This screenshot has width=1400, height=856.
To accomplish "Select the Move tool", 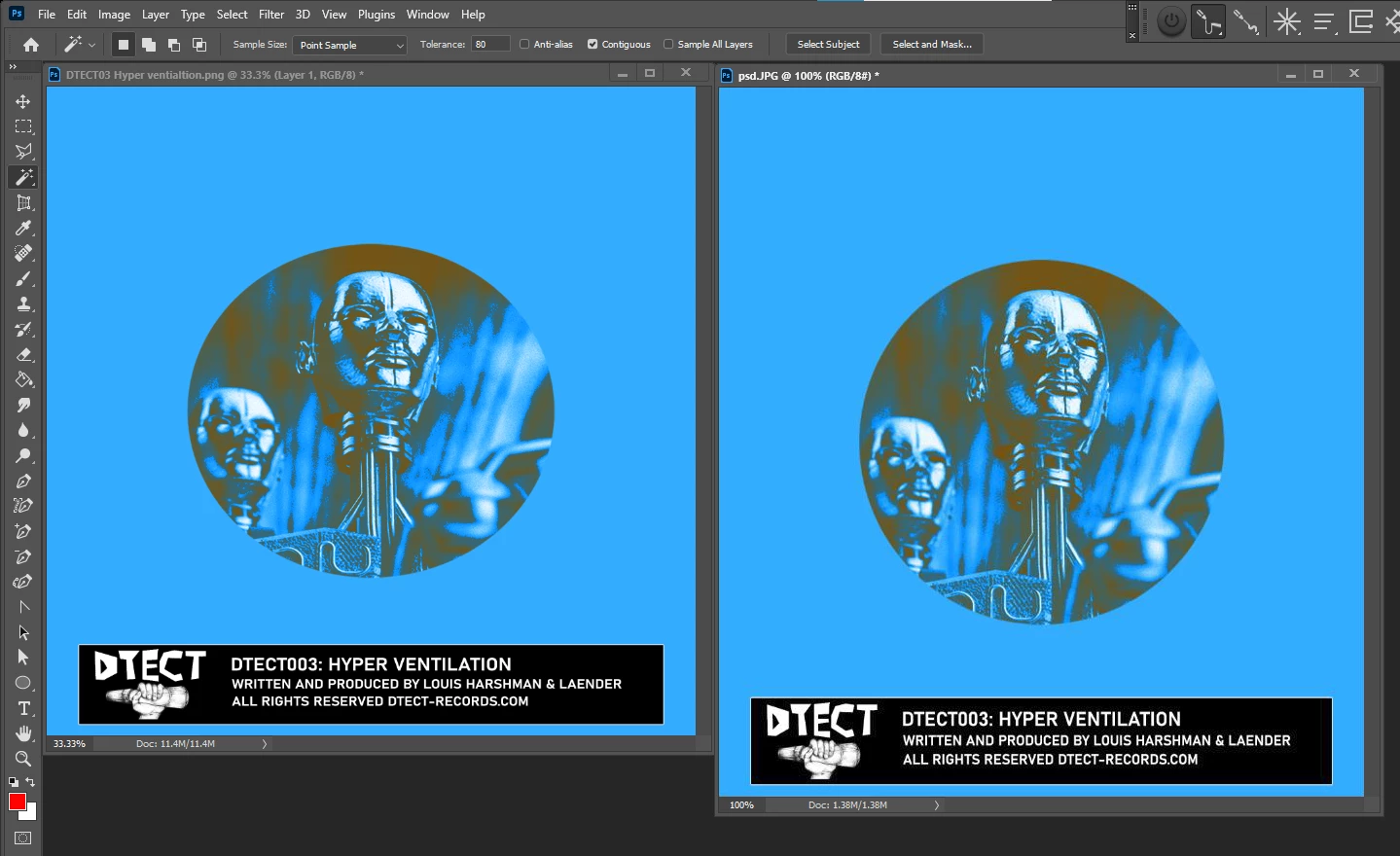I will pyautogui.click(x=23, y=101).
